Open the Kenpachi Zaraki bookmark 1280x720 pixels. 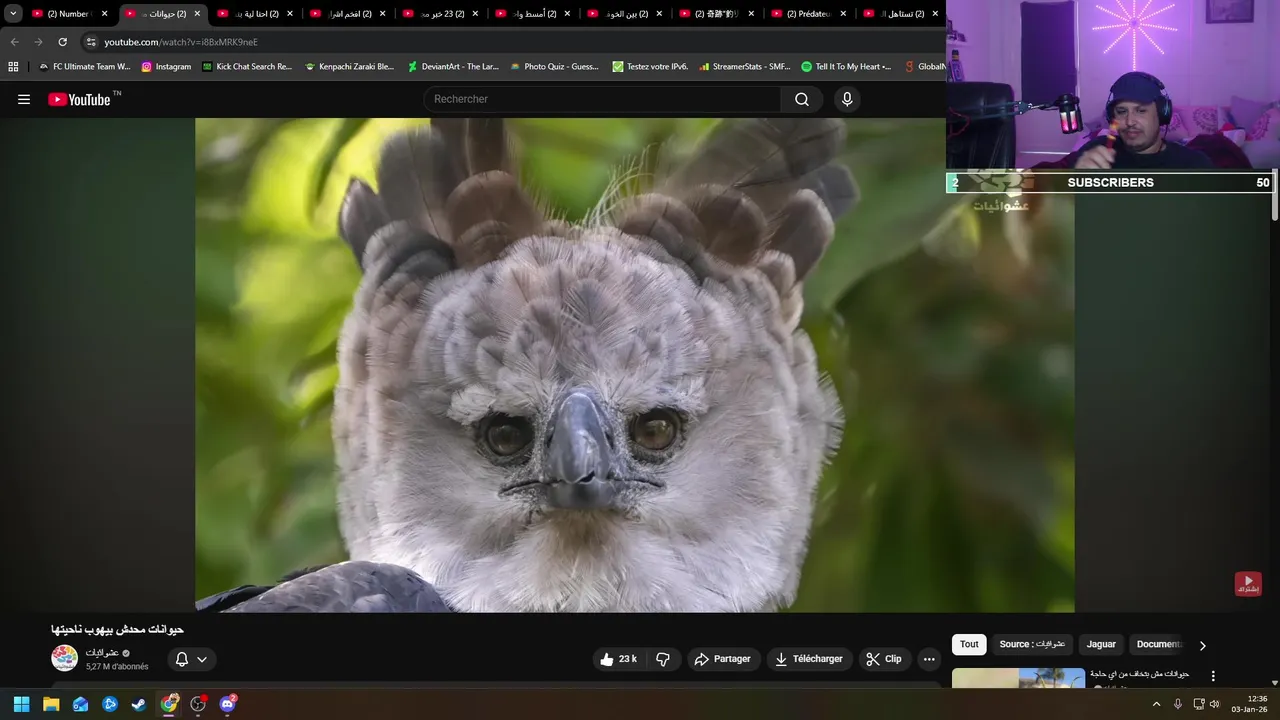[x=349, y=67]
